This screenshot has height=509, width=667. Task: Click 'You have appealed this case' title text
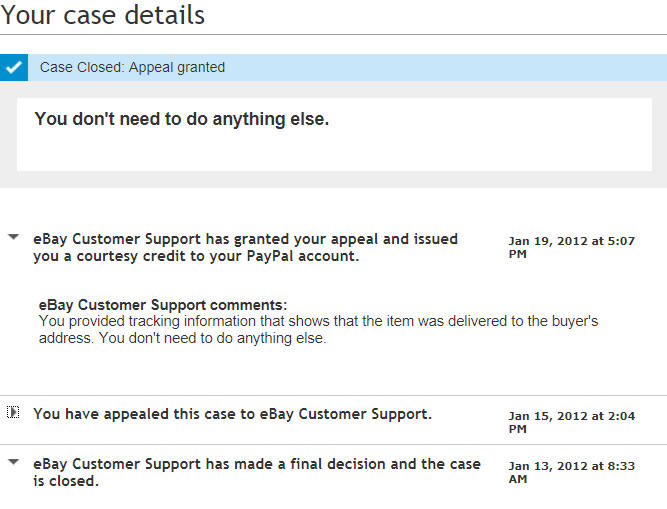point(232,413)
